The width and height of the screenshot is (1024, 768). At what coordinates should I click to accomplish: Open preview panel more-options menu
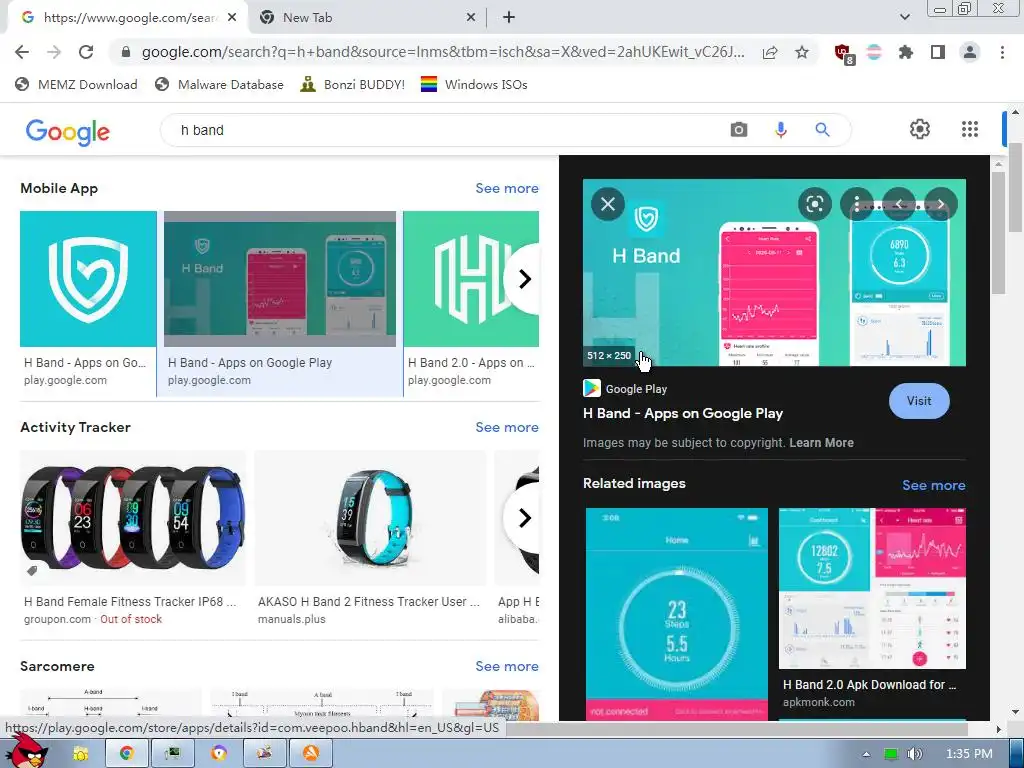click(857, 204)
